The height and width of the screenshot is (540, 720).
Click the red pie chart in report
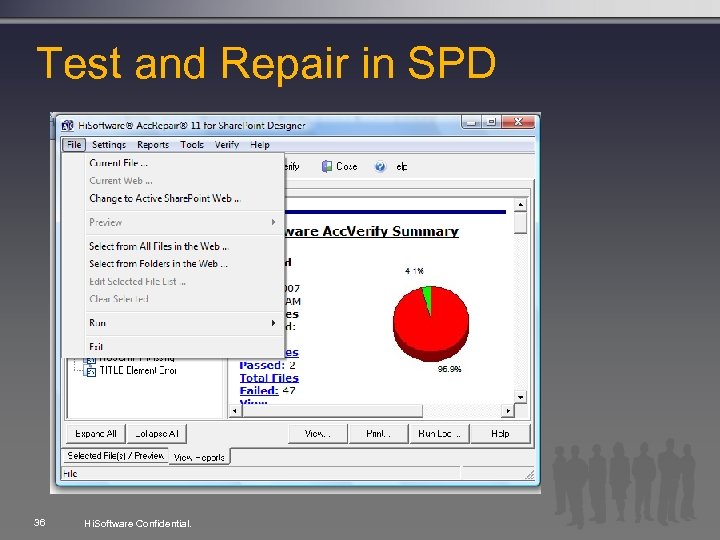pos(431,323)
